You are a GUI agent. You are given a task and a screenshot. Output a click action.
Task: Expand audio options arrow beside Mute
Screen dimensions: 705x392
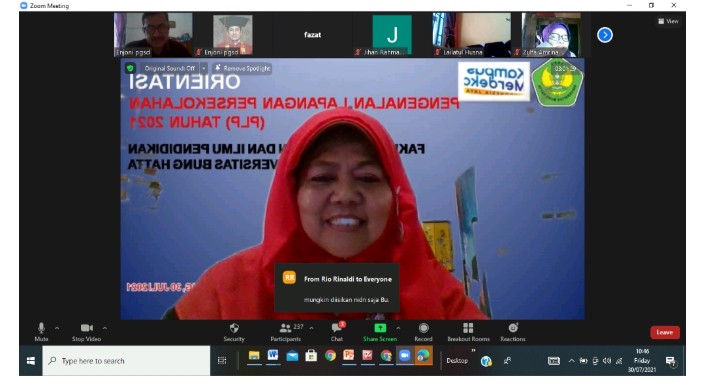click(x=57, y=328)
